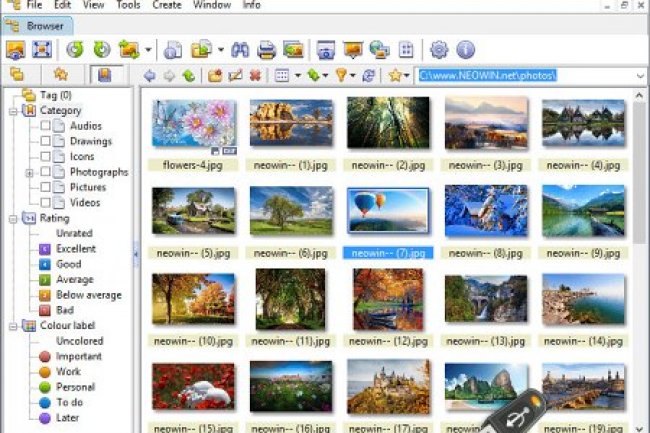
Task: Click the red X delete icon
Action: (256, 75)
